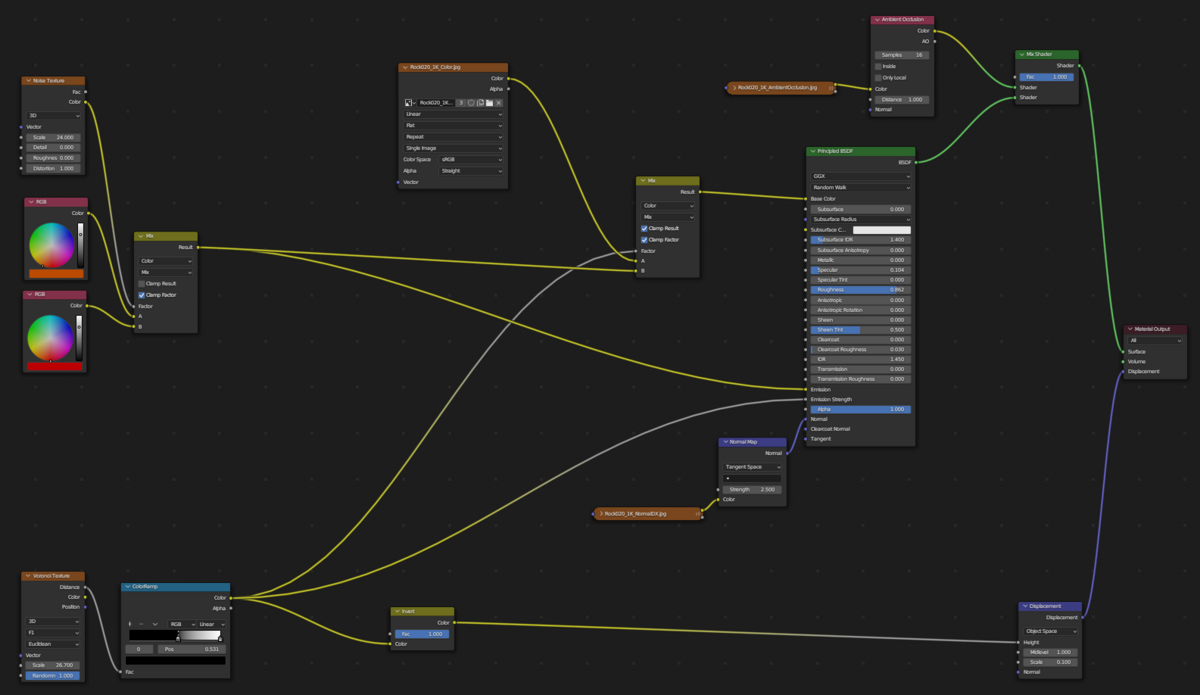Enable Clamp Result in Mix node near RGB nodes

[142, 284]
